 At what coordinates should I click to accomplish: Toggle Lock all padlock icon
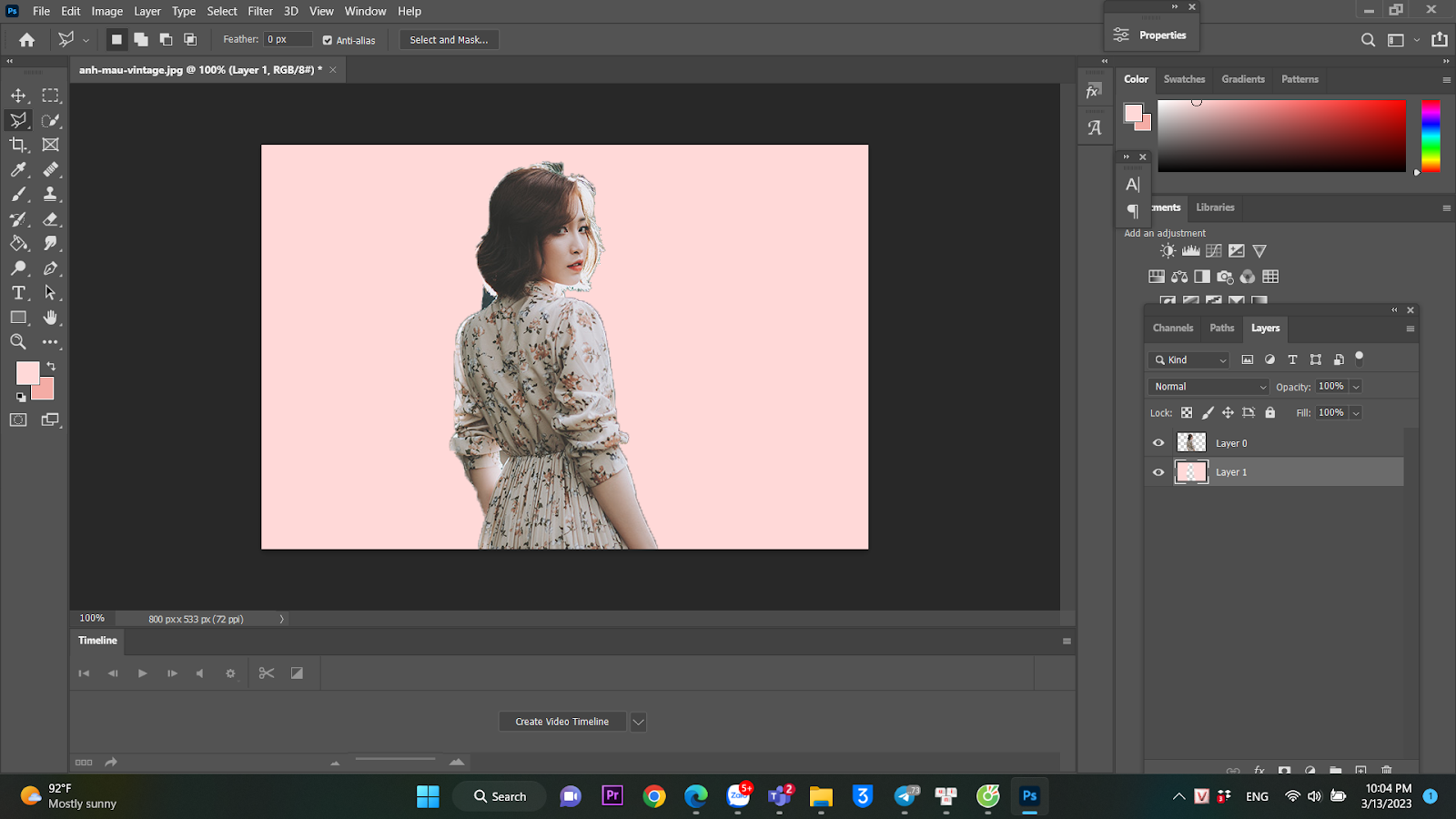tap(1270, 413)
